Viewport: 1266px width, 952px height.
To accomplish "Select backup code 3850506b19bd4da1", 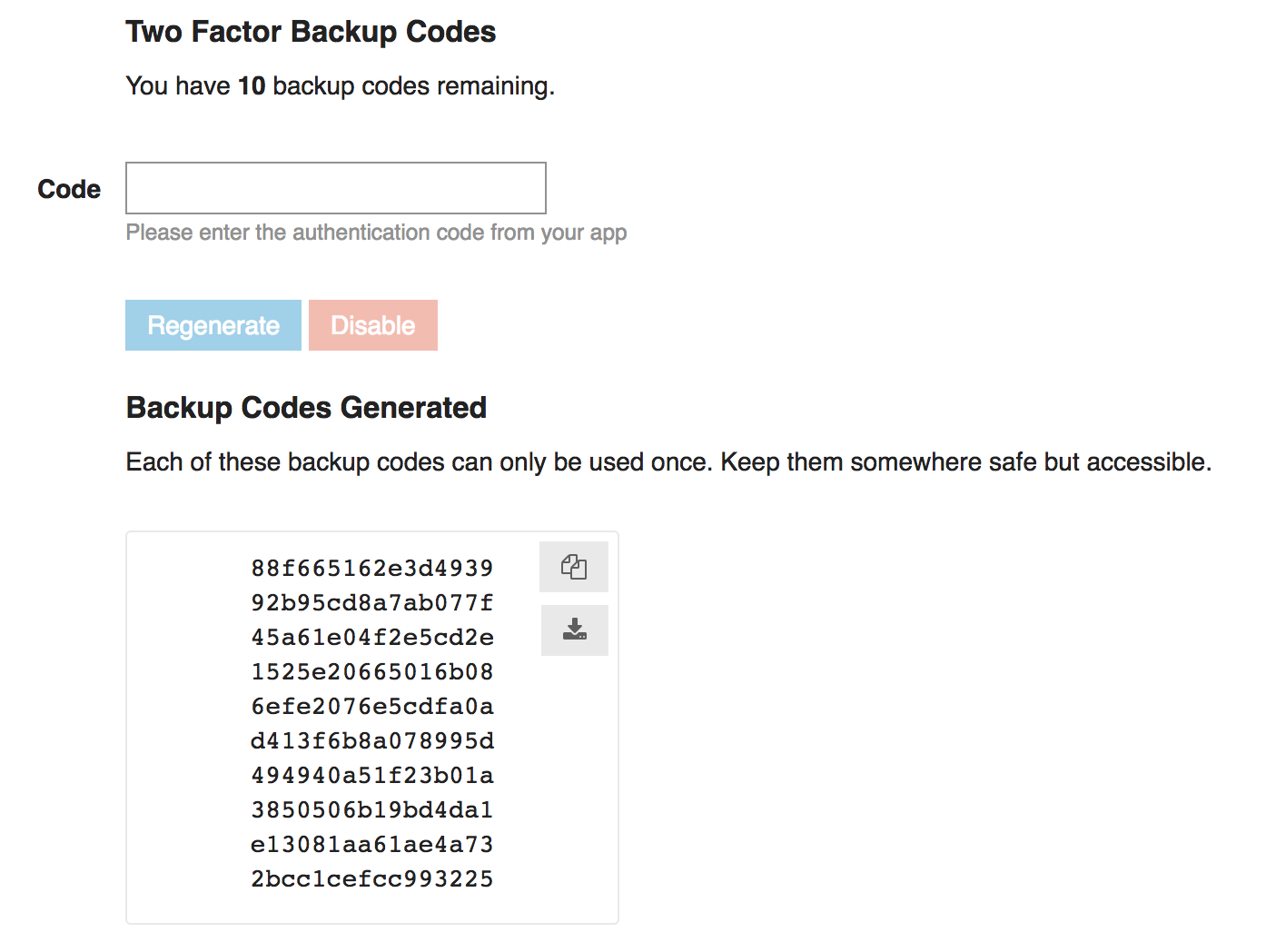I will pos(371,810).
